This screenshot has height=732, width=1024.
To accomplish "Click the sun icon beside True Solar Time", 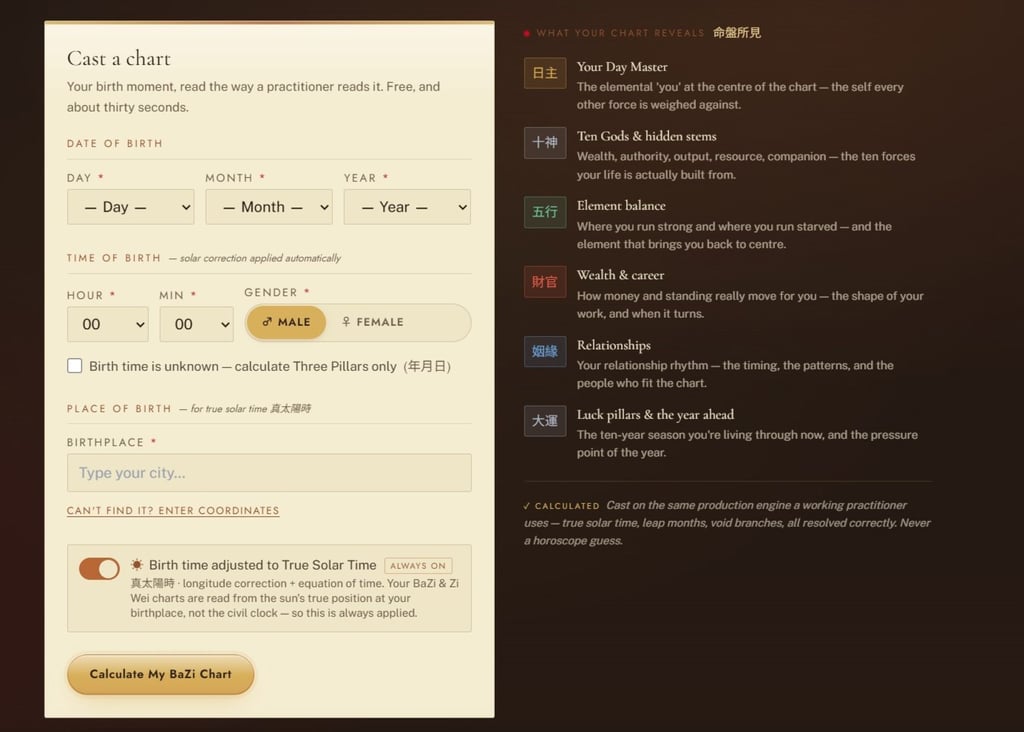I will 136,565.
